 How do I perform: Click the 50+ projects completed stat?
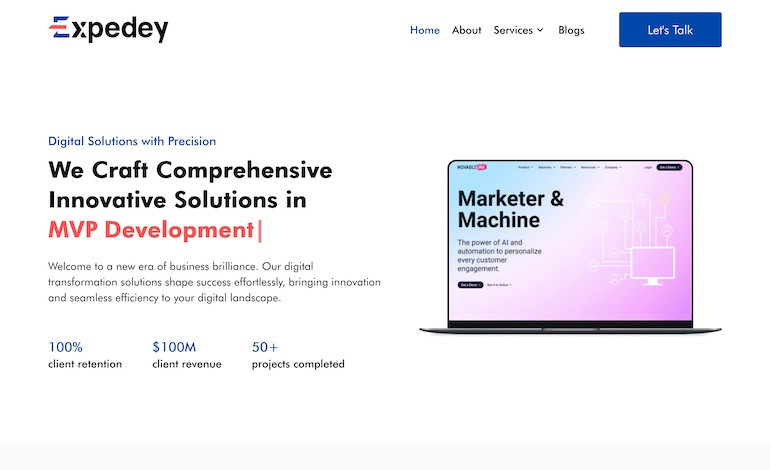pos(298,355)
